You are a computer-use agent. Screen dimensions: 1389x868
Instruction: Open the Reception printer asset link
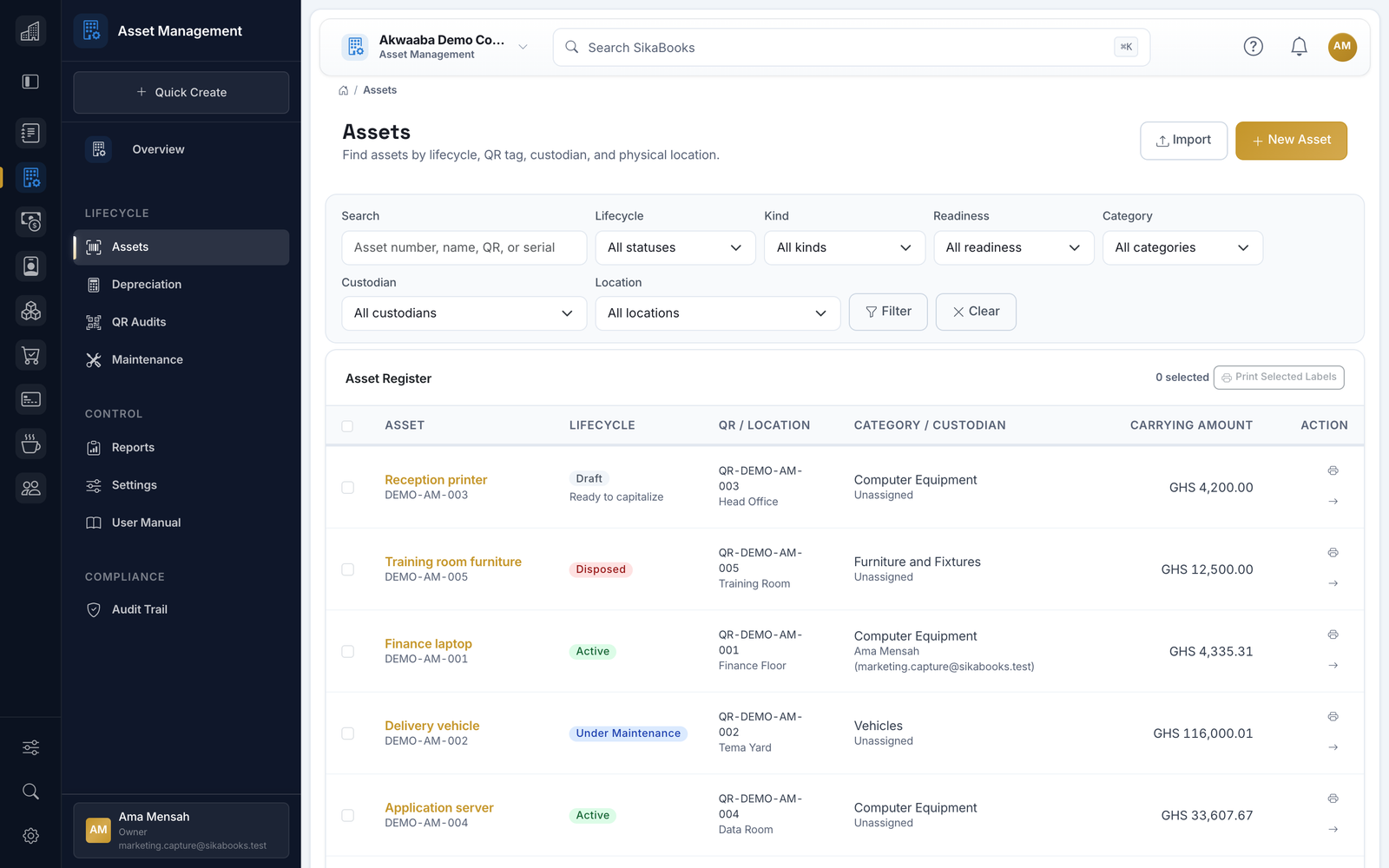point(436,480)
